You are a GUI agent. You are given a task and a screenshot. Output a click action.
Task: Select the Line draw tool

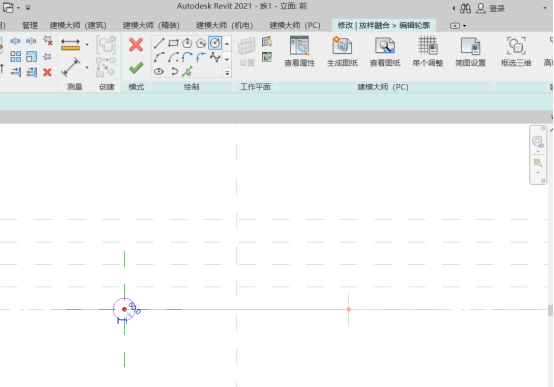(159, 43)
